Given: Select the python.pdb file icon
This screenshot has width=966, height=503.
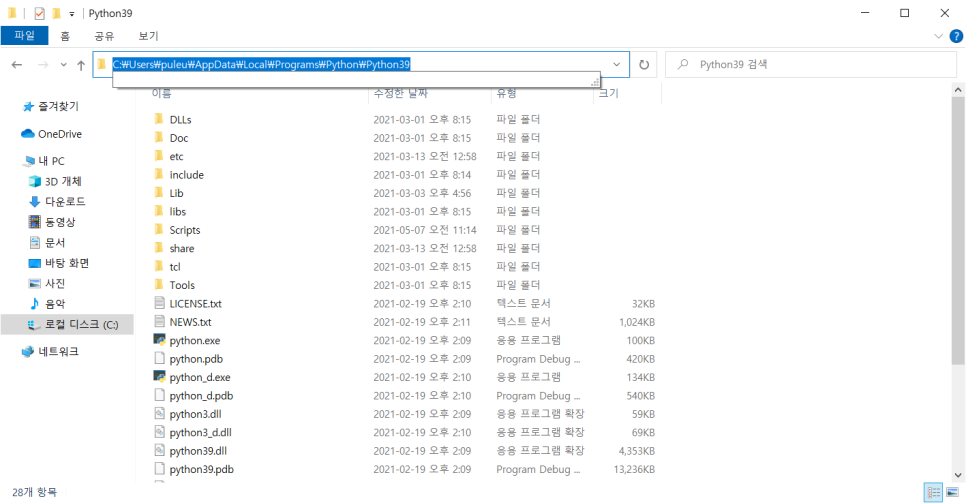Looking at the screenshot, I should tap(160, 359).
